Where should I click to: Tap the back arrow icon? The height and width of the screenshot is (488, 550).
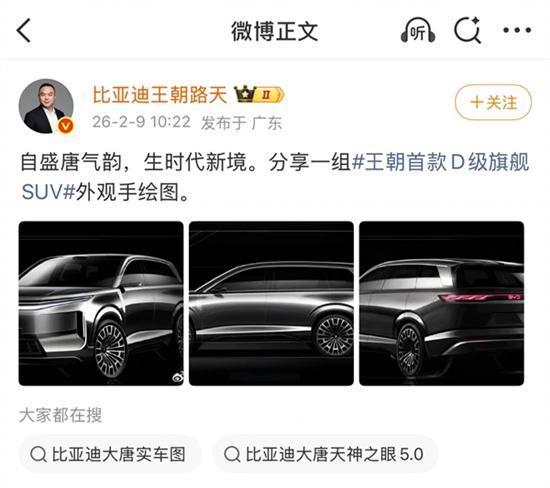point(24,31)
